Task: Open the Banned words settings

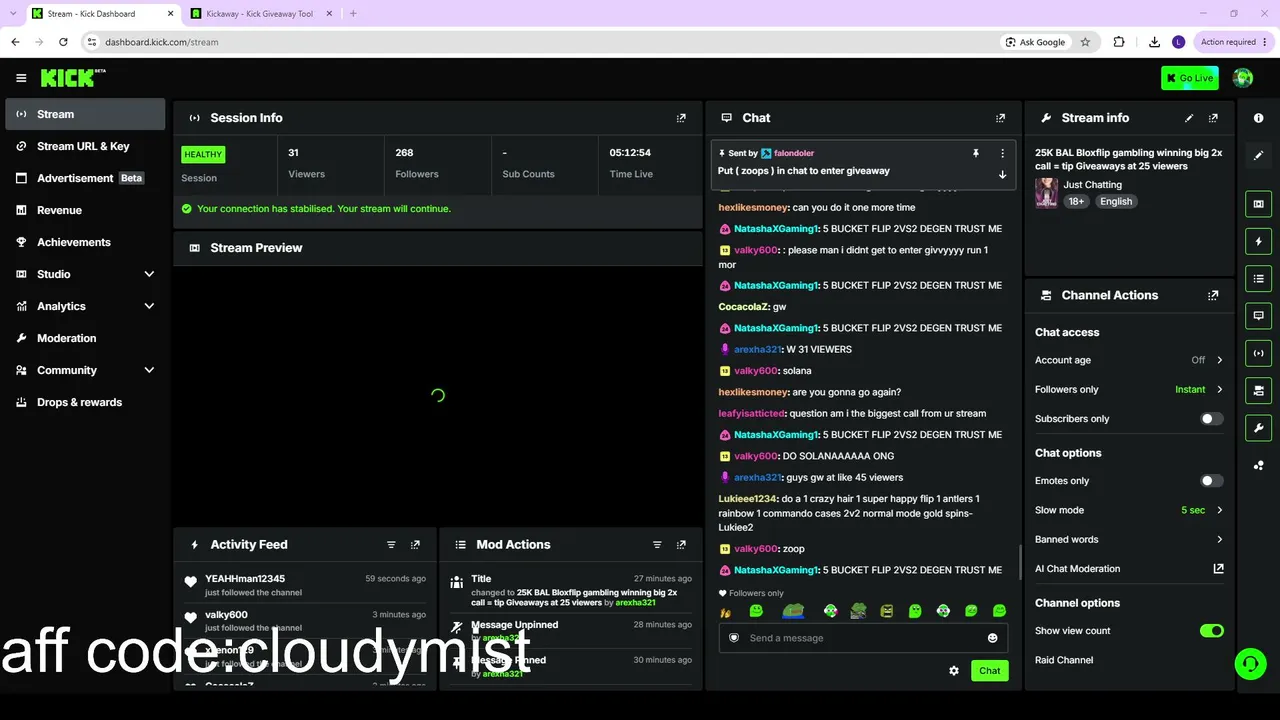Action: (1129, 540)
